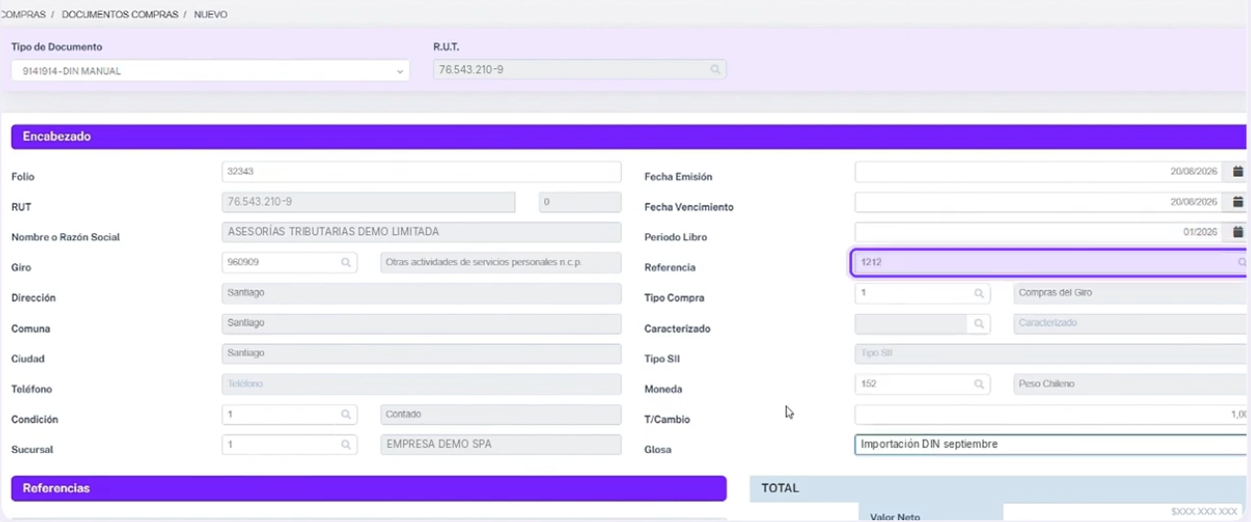Go to COMPRAS breadcrumb
1251x522 pixels.
coord(22,14)
